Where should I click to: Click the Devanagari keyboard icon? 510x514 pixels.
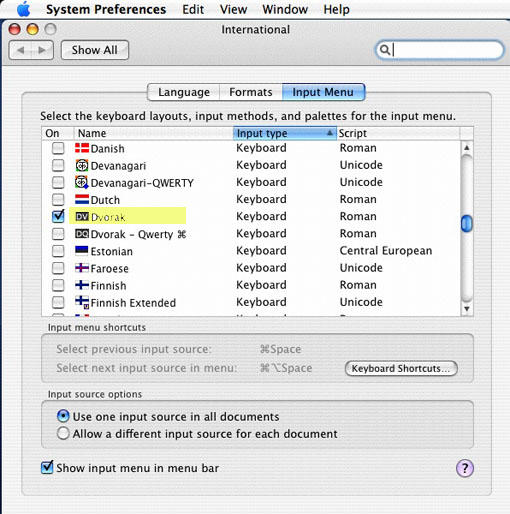[82, 165]
